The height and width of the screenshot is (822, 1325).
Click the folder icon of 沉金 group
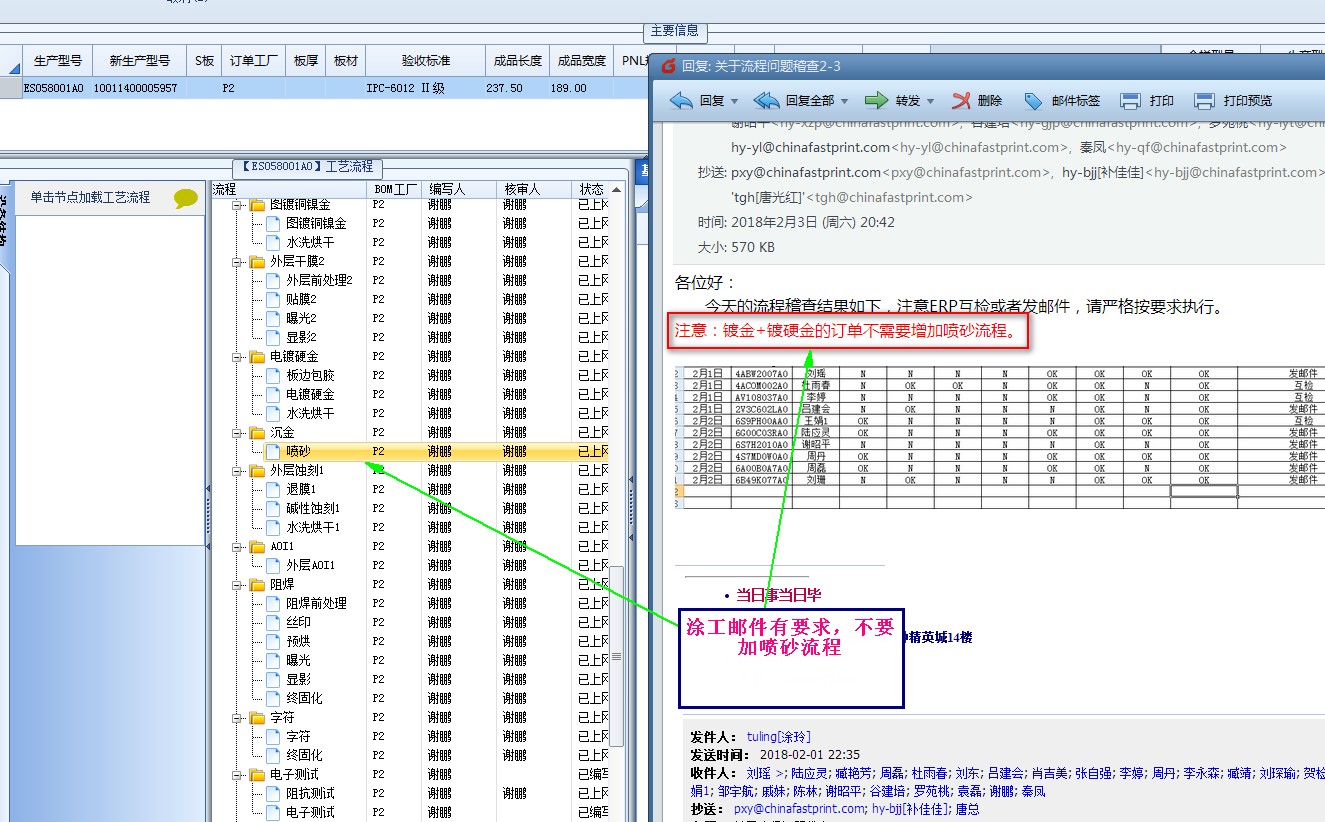(x=258, y=433)
